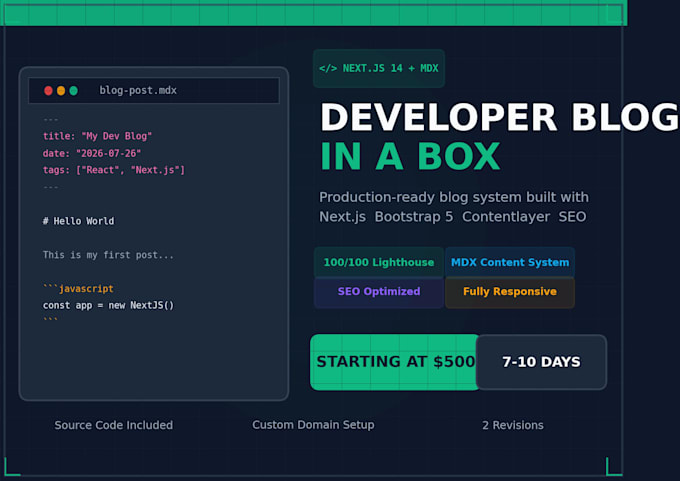Click 'Production-ready blog system built with' text
This screenshot has width=680, height=481.
pyautogui.click(x=454, y=197)
